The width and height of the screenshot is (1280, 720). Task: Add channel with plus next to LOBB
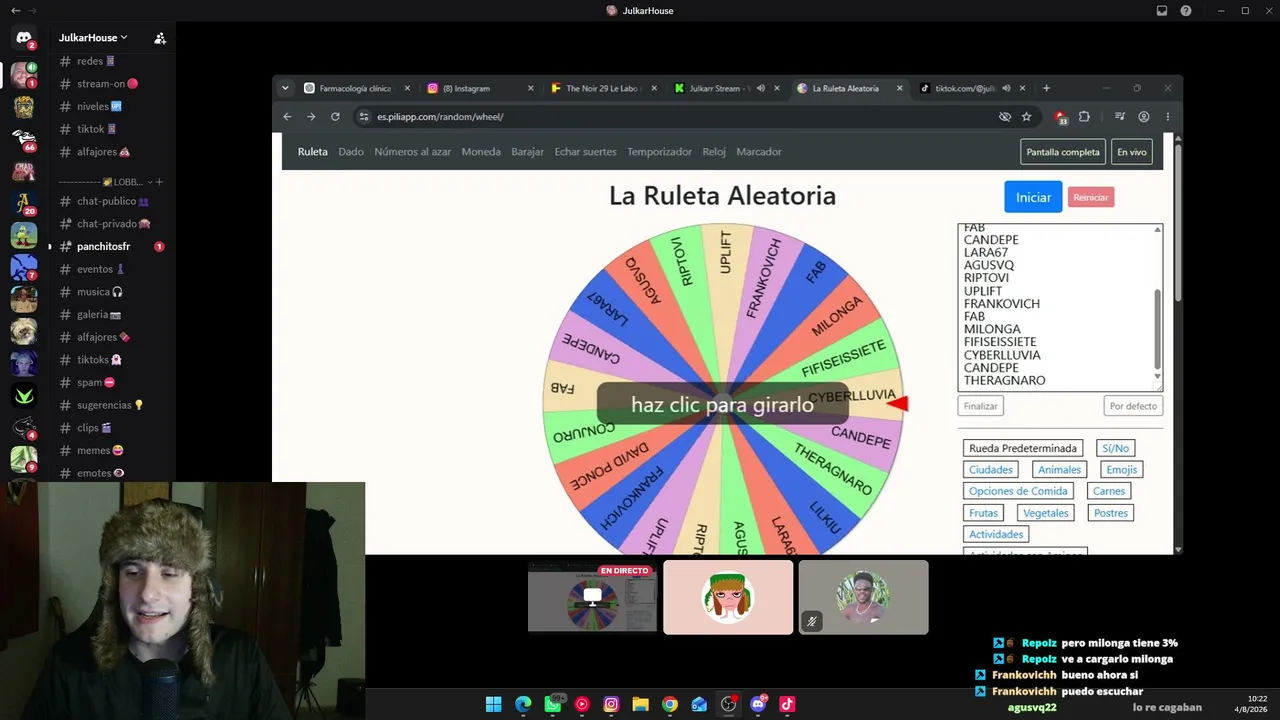click(159, 182)
